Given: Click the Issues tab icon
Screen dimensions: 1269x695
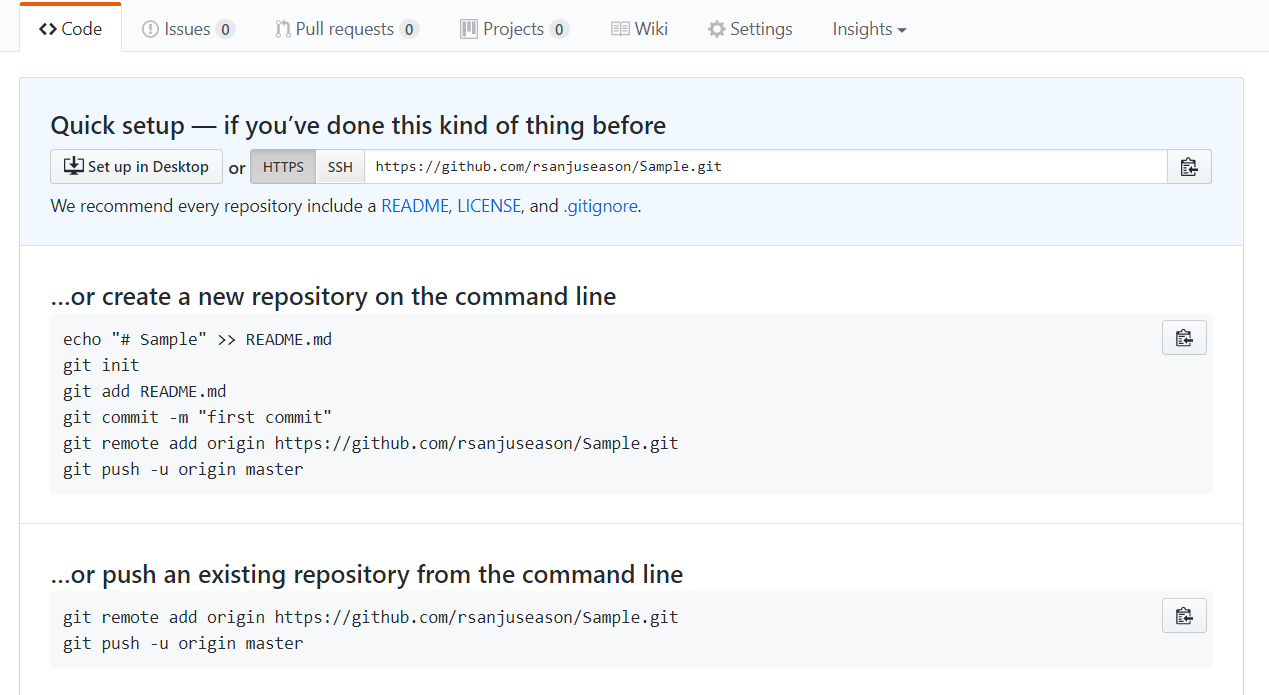Looking at the screenshot, I should pos(150,29).
